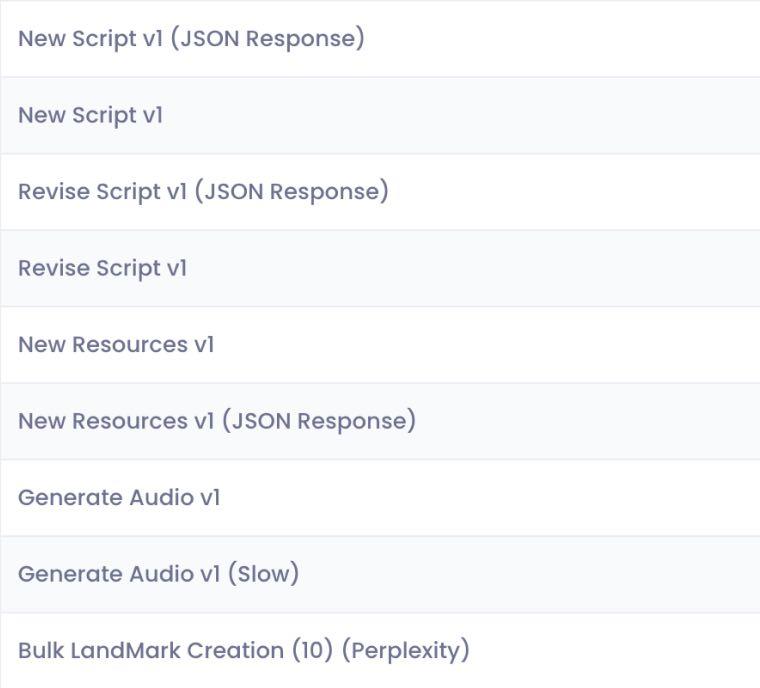Open Bulk LandMark Creation (10) (Perplexity)
Image resolution: width=760 pixels, height=688 pixels.
[244, 650]
